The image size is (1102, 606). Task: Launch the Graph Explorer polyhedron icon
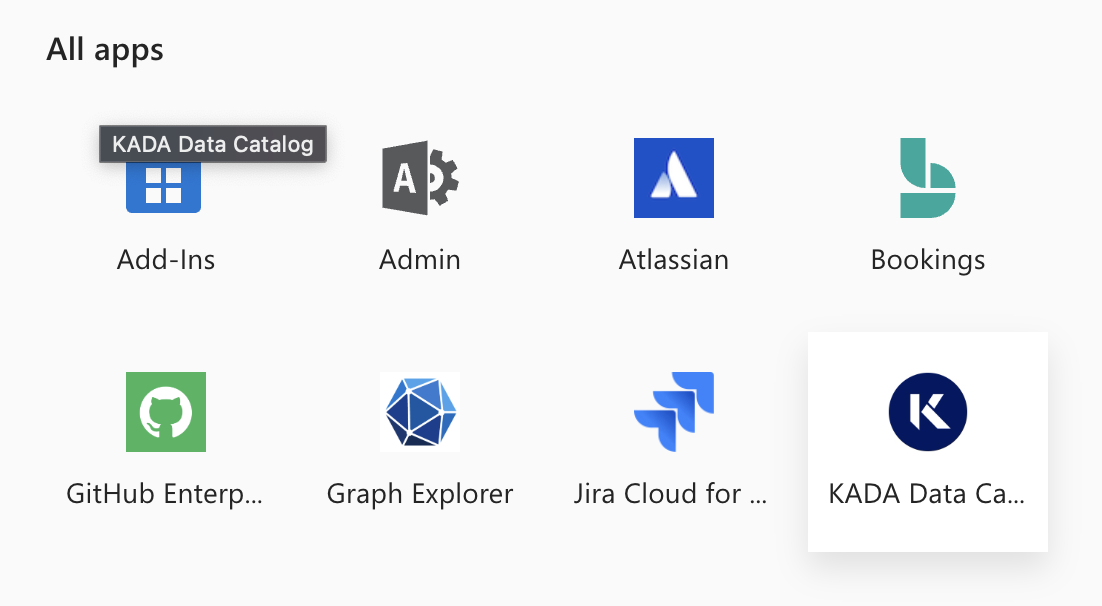tap(419, 411)
